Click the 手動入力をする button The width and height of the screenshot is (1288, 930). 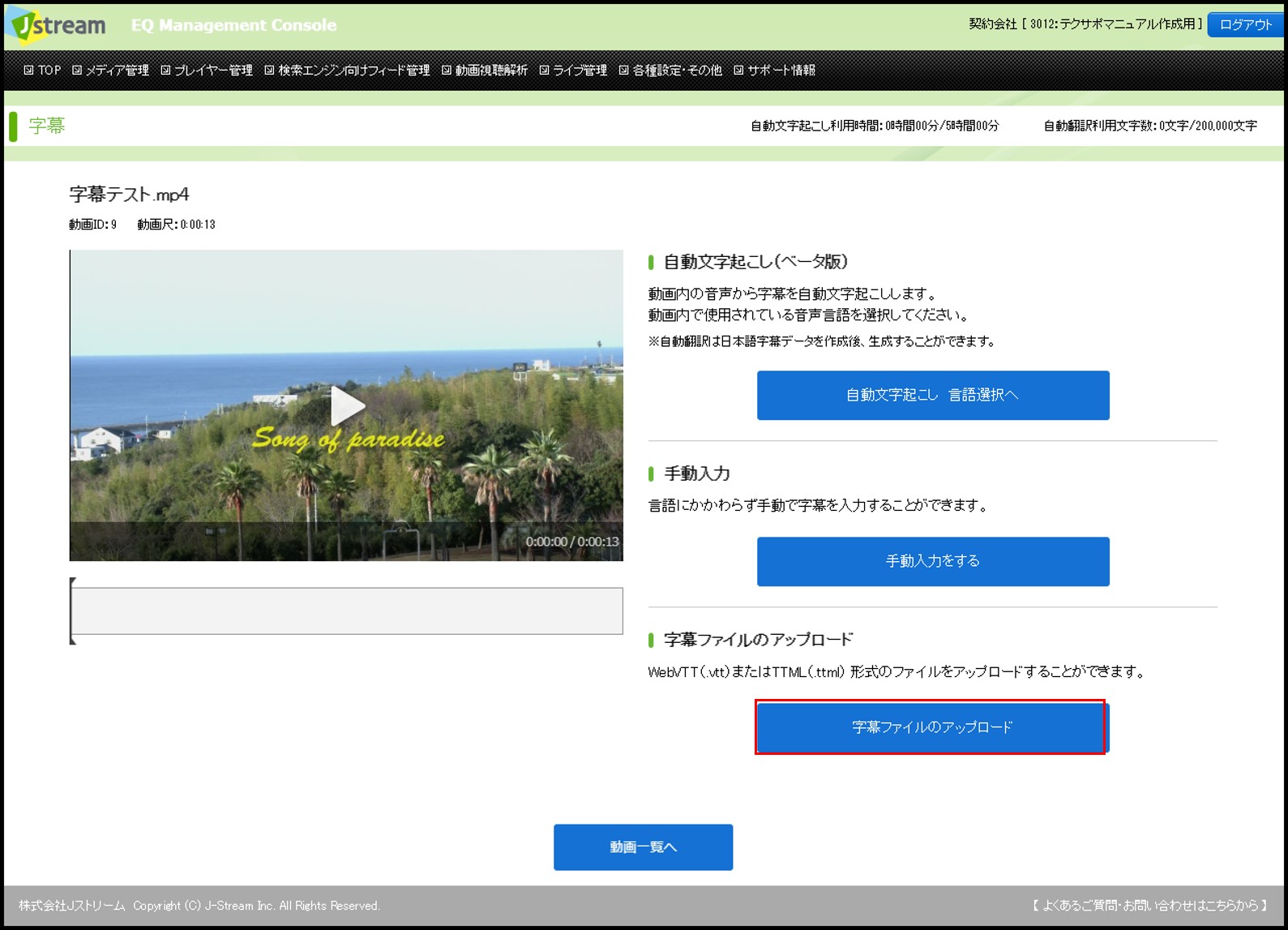(x=933, y=561)
